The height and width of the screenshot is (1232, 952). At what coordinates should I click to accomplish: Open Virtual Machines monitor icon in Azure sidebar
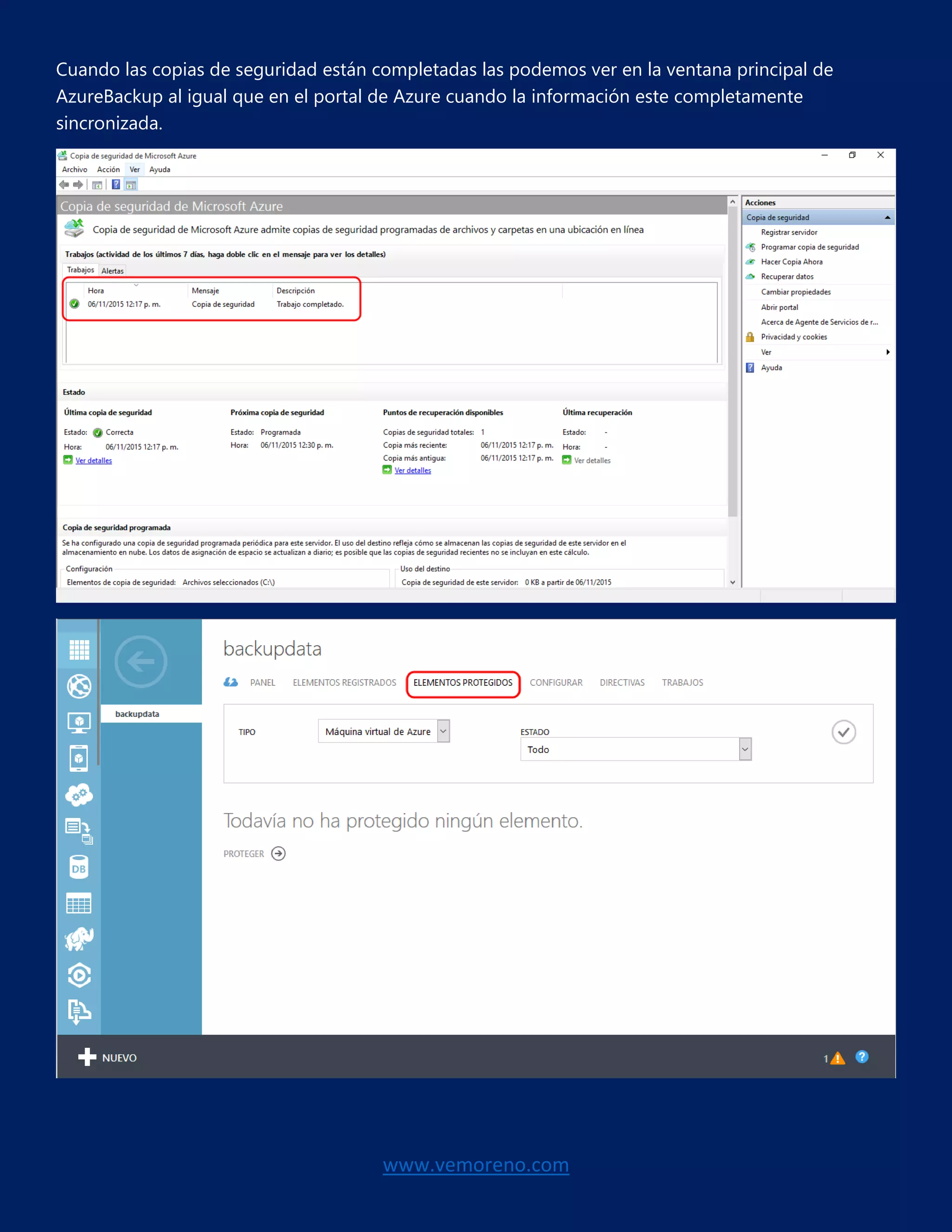pyautogui.click(x=79, y=722)
